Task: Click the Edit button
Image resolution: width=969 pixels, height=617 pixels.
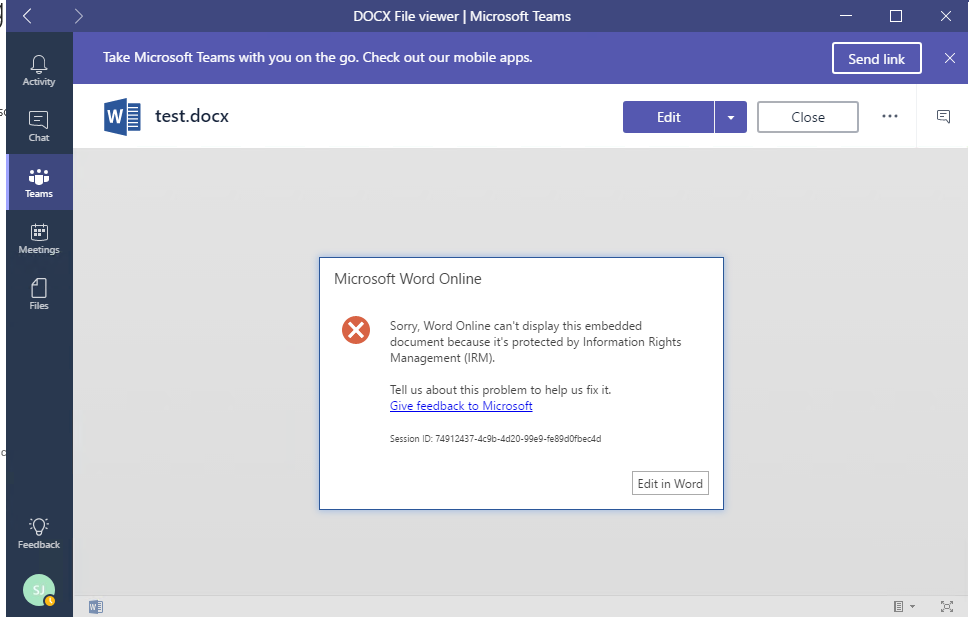Action: click(668, 117)
